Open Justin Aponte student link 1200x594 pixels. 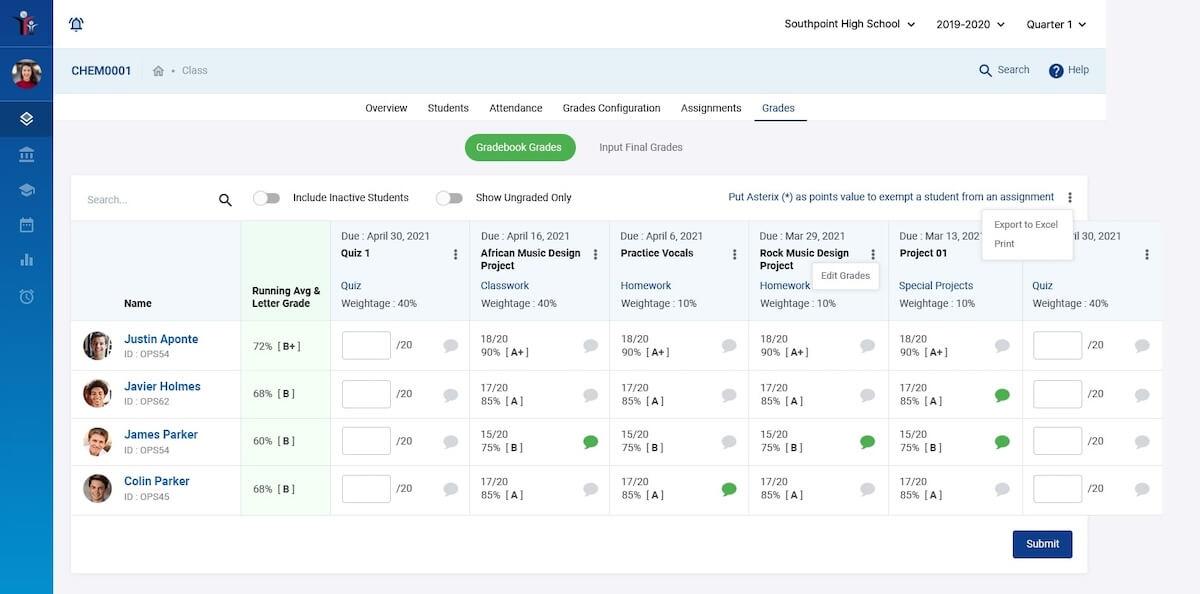pos(161,339)
